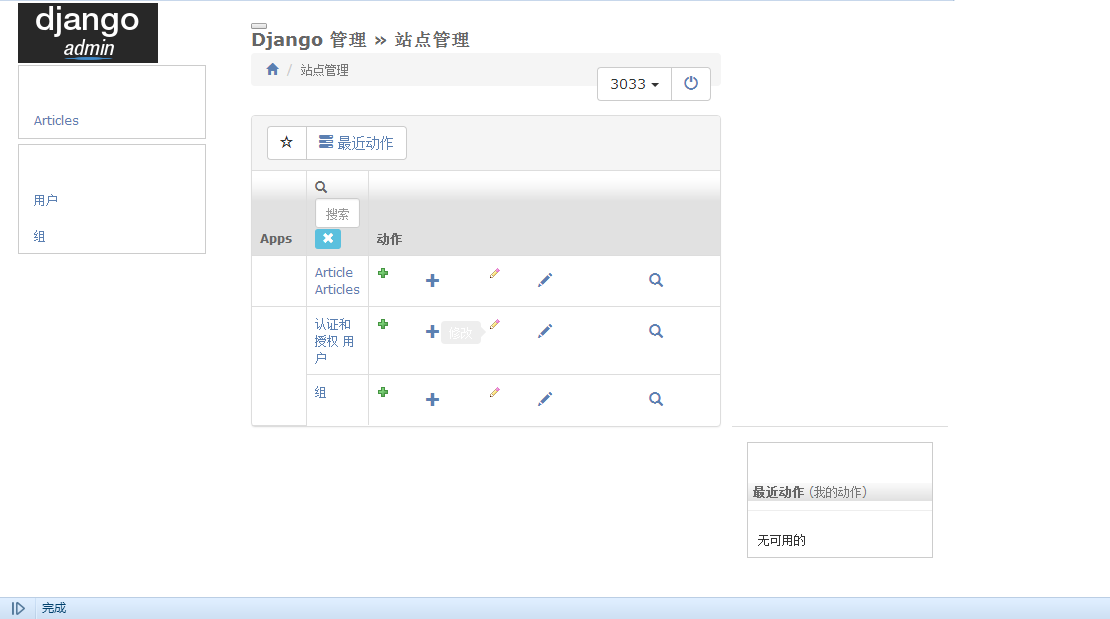Click the django admin logo
Image resolution: width=1110 pixels, height=619 pixels.
(x=88, y=33)
